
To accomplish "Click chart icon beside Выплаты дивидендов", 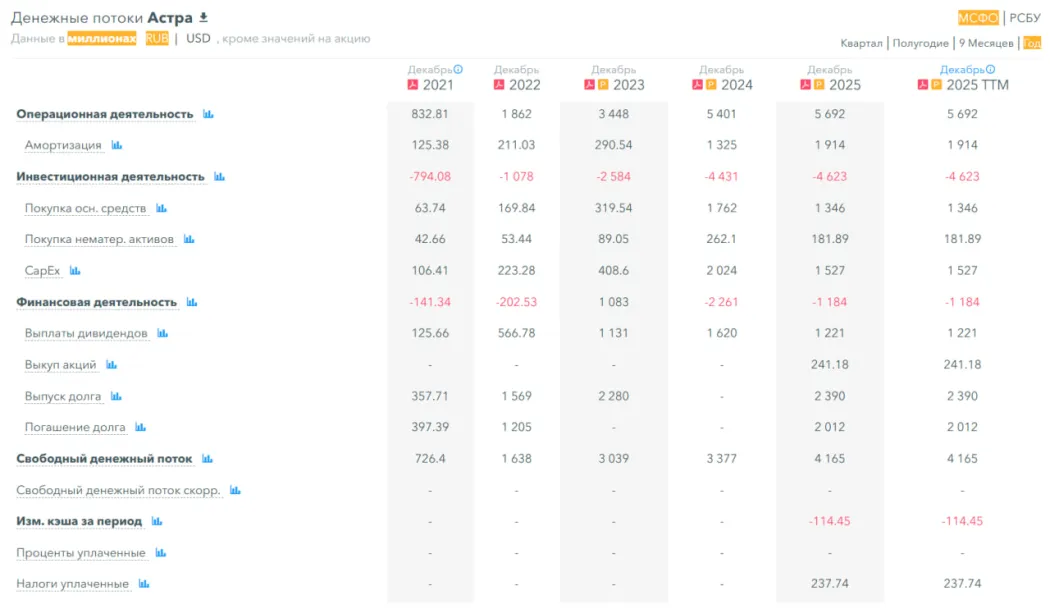I will point(162,333).
